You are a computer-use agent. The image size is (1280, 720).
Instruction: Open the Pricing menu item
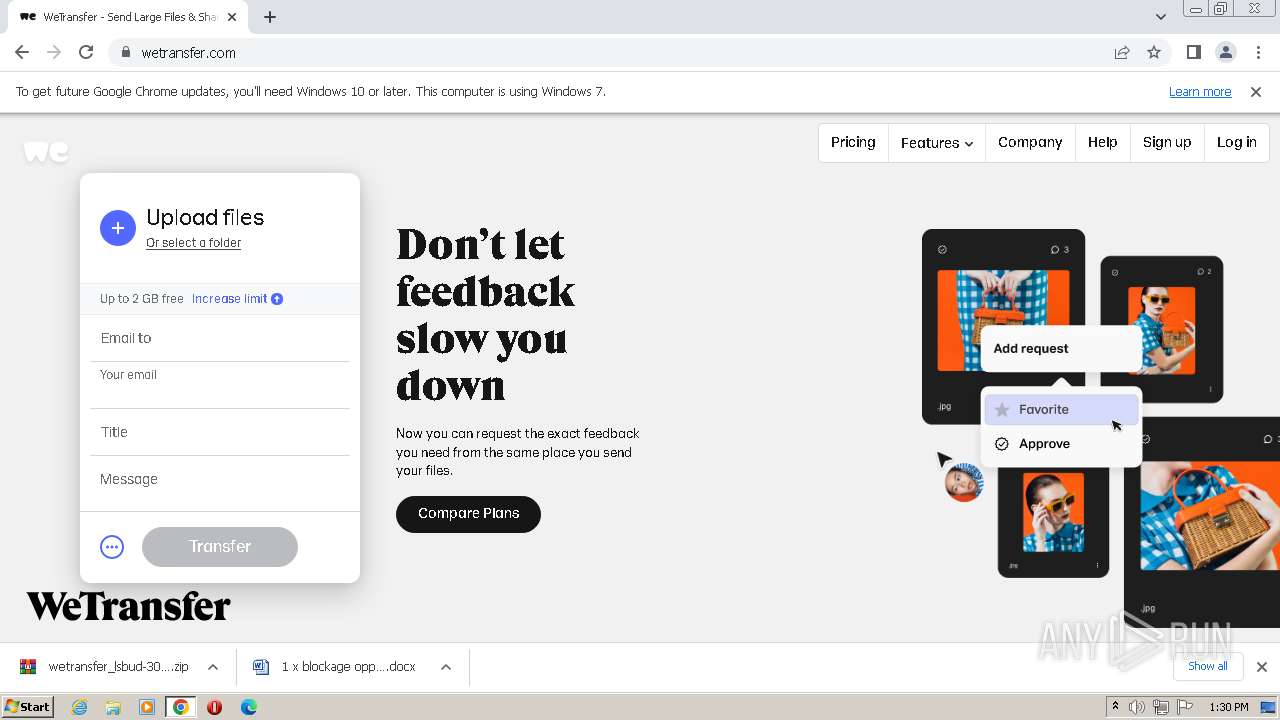[x=853, y=142]
